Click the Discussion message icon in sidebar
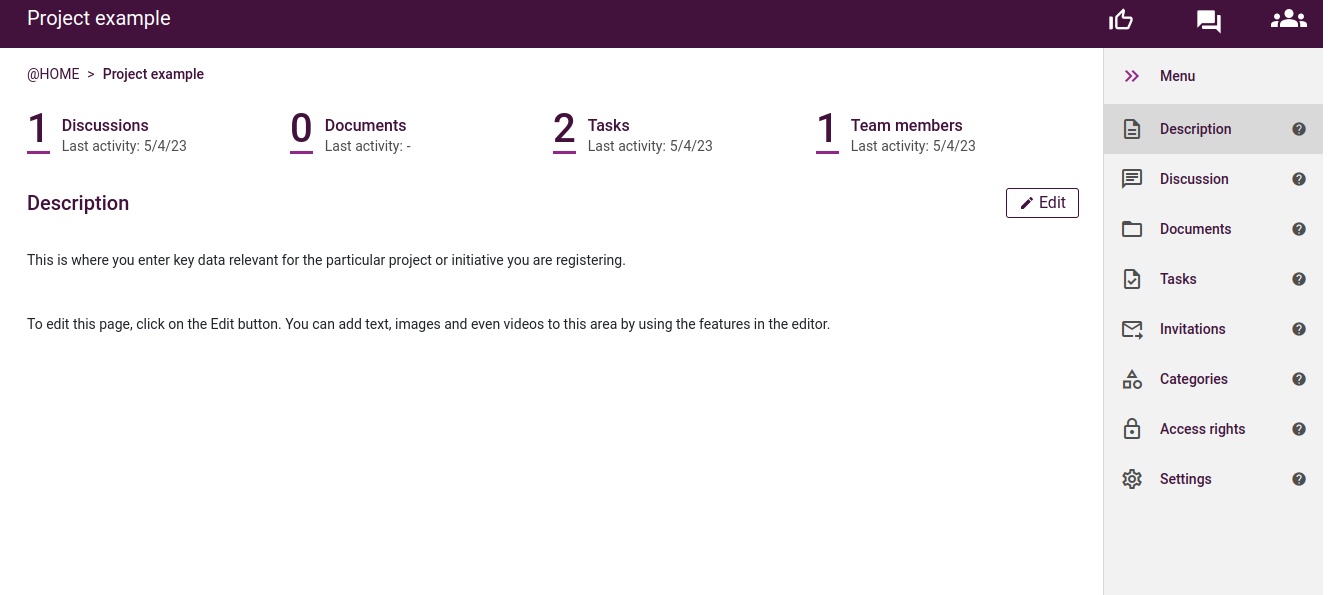The width and height of the screenshot is (1328, 595). click(1132, 179)
